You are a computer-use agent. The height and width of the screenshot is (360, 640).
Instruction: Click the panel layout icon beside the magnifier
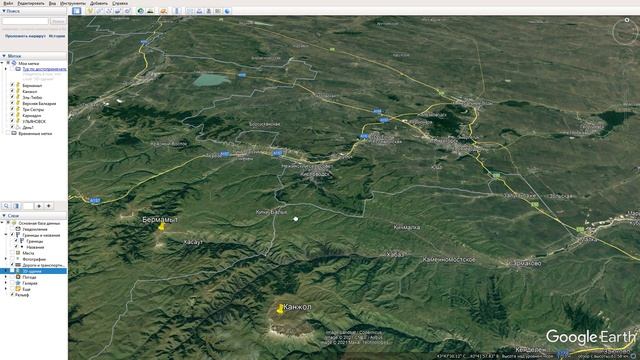17,206
